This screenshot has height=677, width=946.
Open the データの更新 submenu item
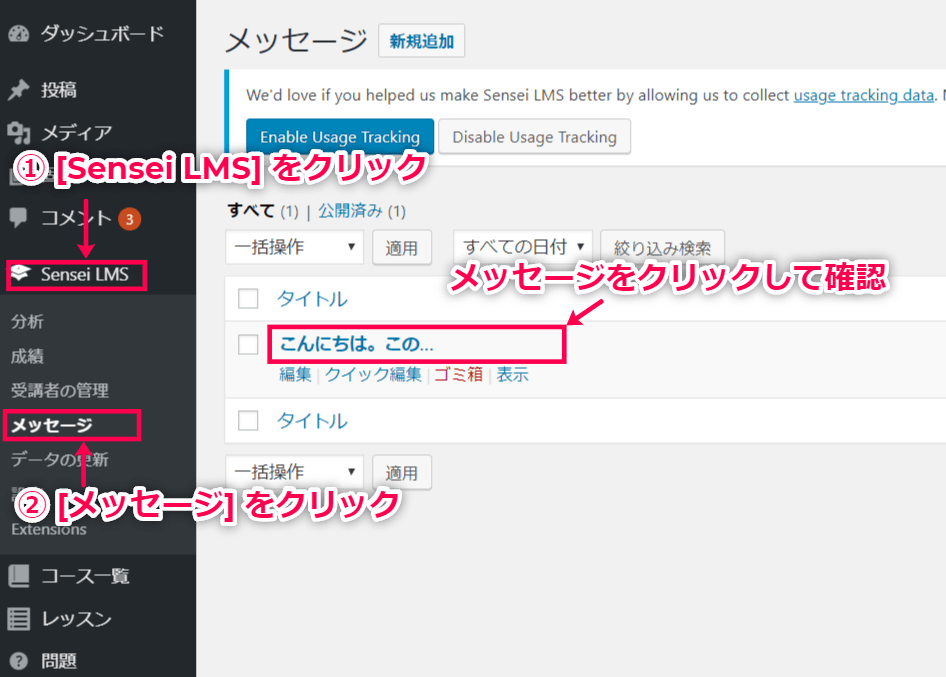click(x=60, y=460)
